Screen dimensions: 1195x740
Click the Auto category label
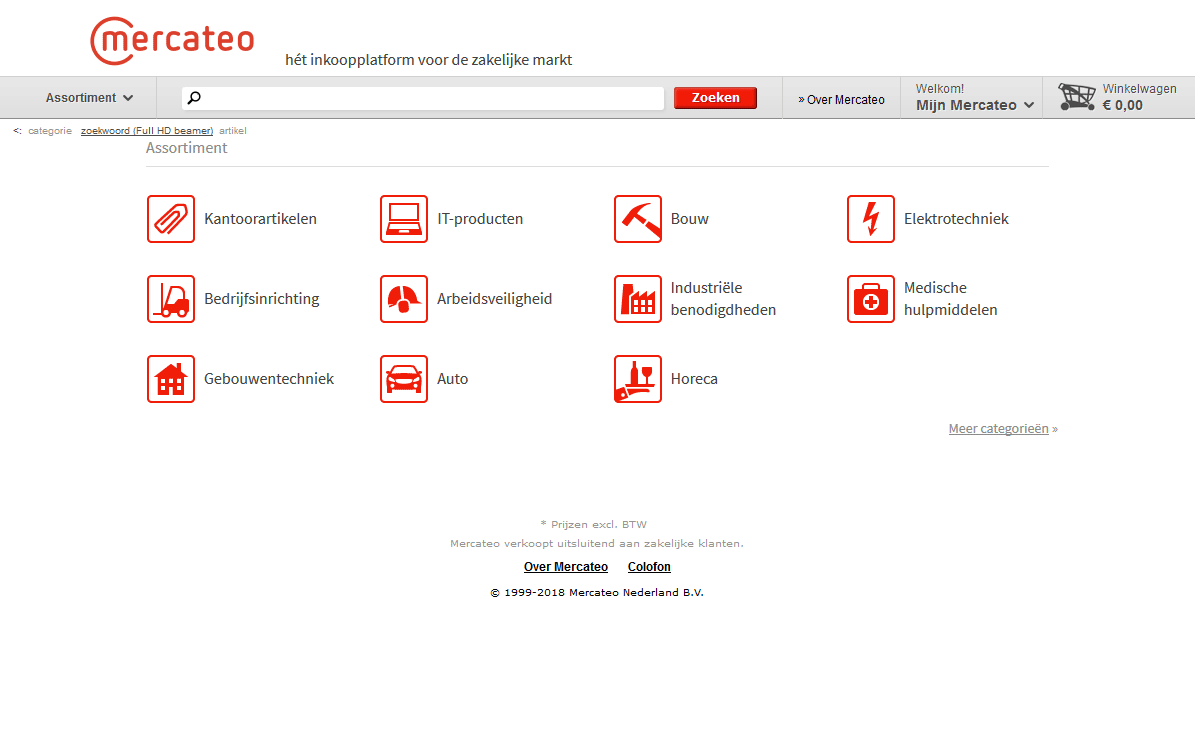coord(453,379)
